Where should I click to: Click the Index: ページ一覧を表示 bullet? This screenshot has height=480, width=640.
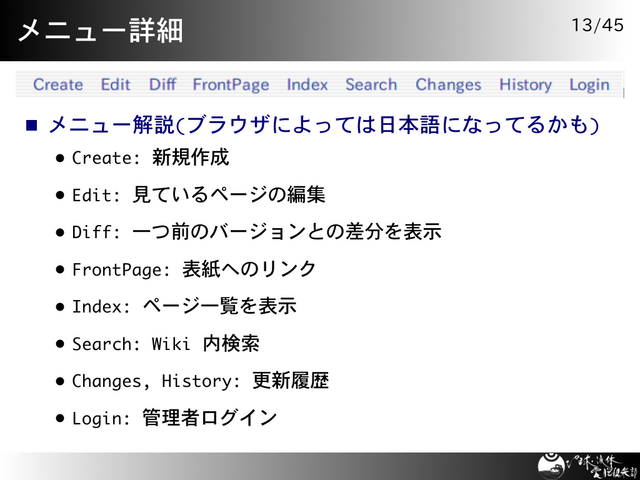click(x=184, y=306)
